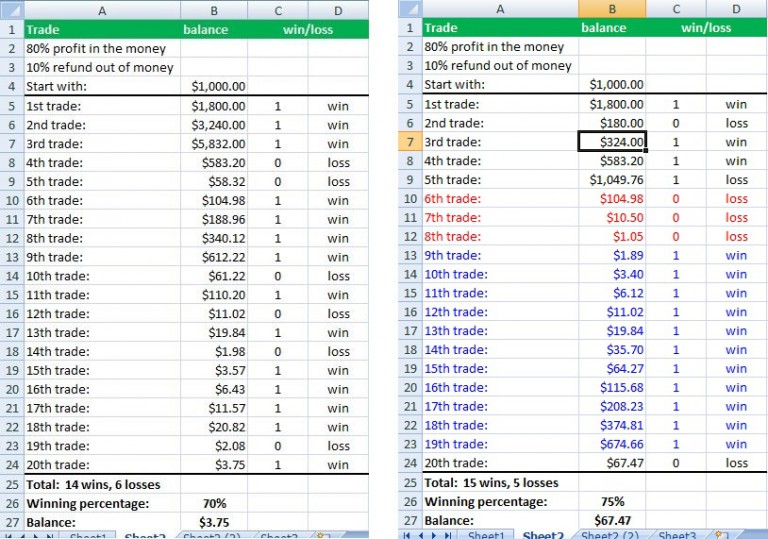768x539 pixels.
Task: Click Insert Worksheet icon in right workbook
Action: tap(721, 535)
